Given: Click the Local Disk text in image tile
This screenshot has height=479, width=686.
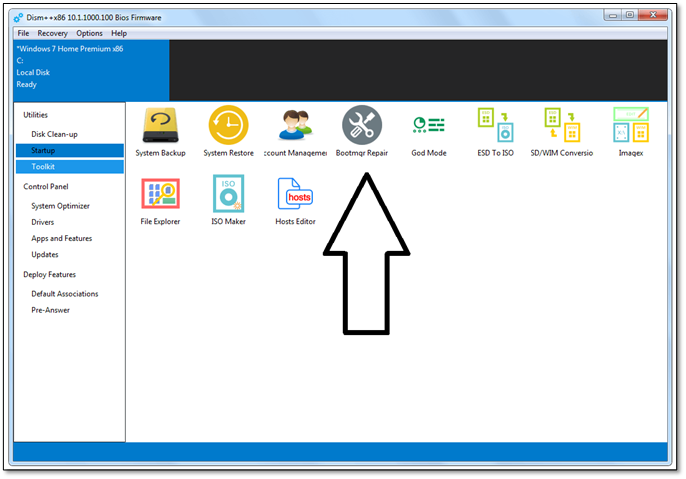Looking at the screenshot, I should click(33, 73).
